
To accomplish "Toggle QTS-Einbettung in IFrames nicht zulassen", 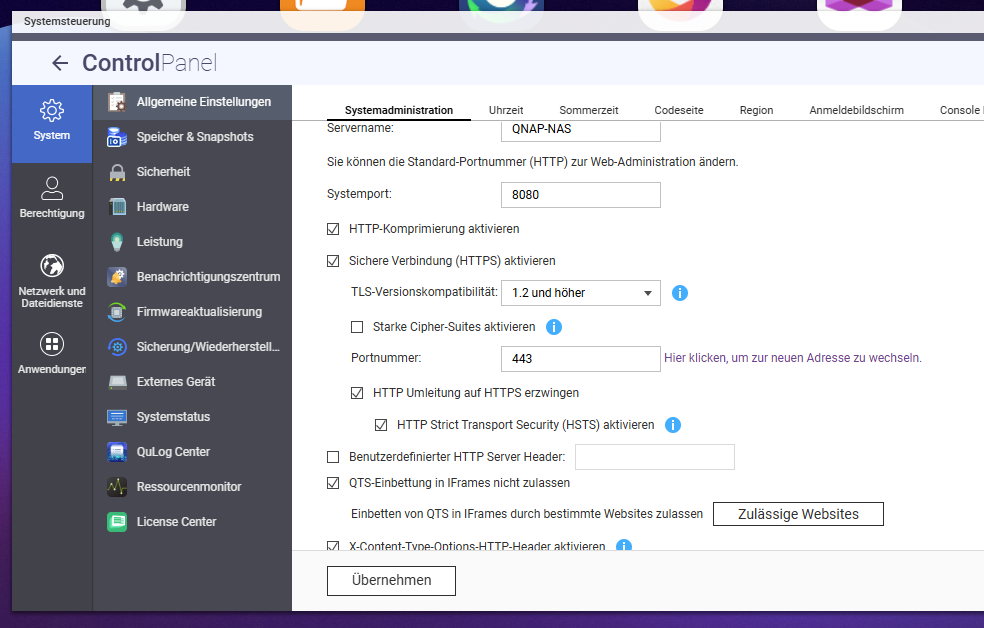I will pos(333,483).
